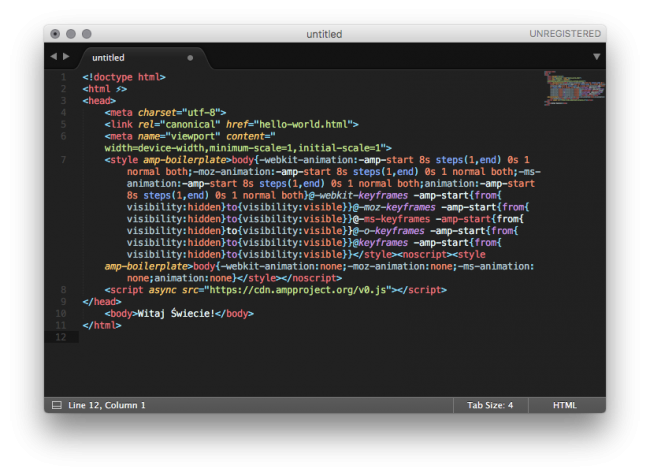Click the closing html tag
Screen dimensions: 650x476
102,325
